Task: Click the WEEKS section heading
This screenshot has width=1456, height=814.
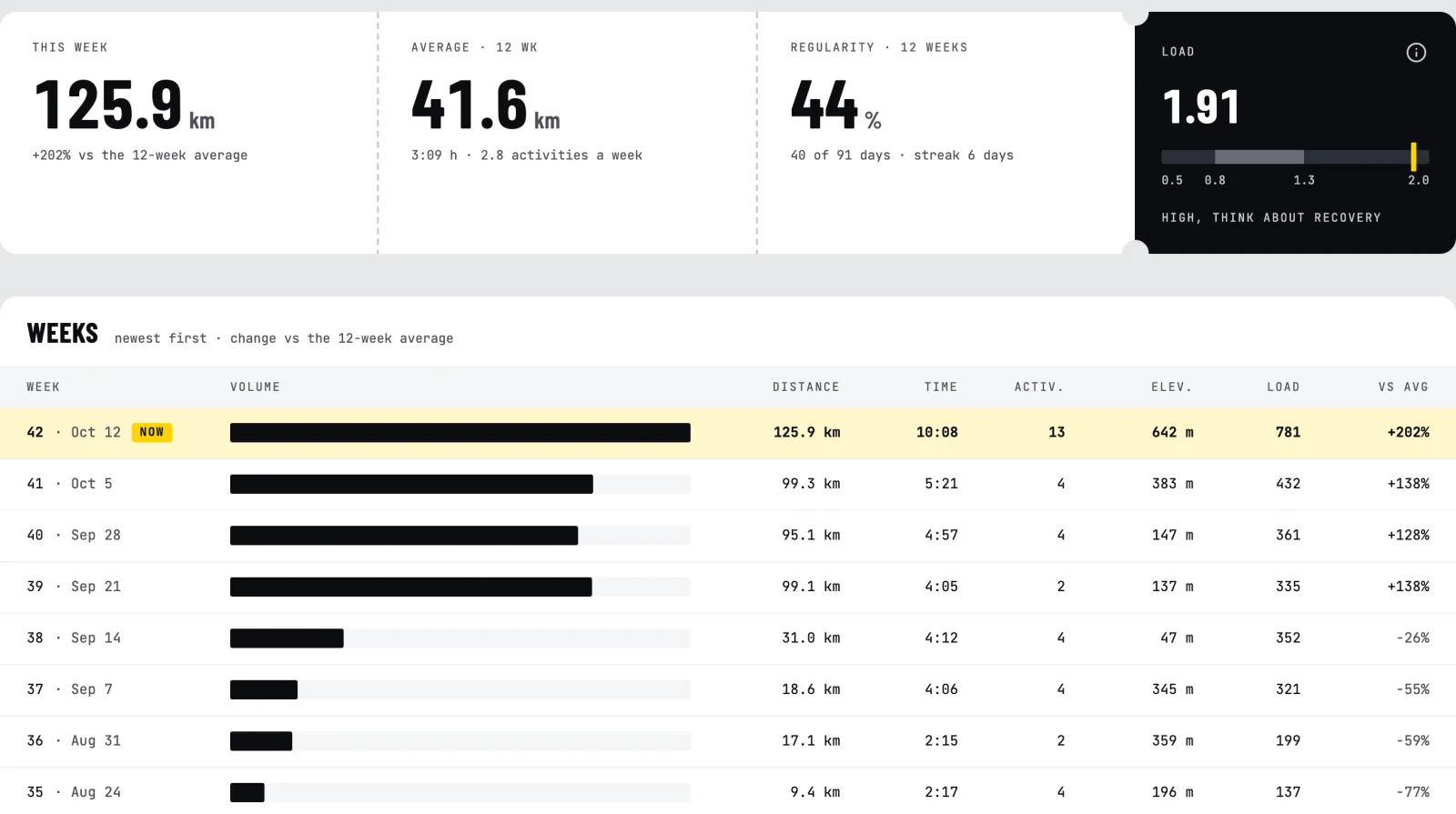Action: pyautogui.click(x=63, y=334)
